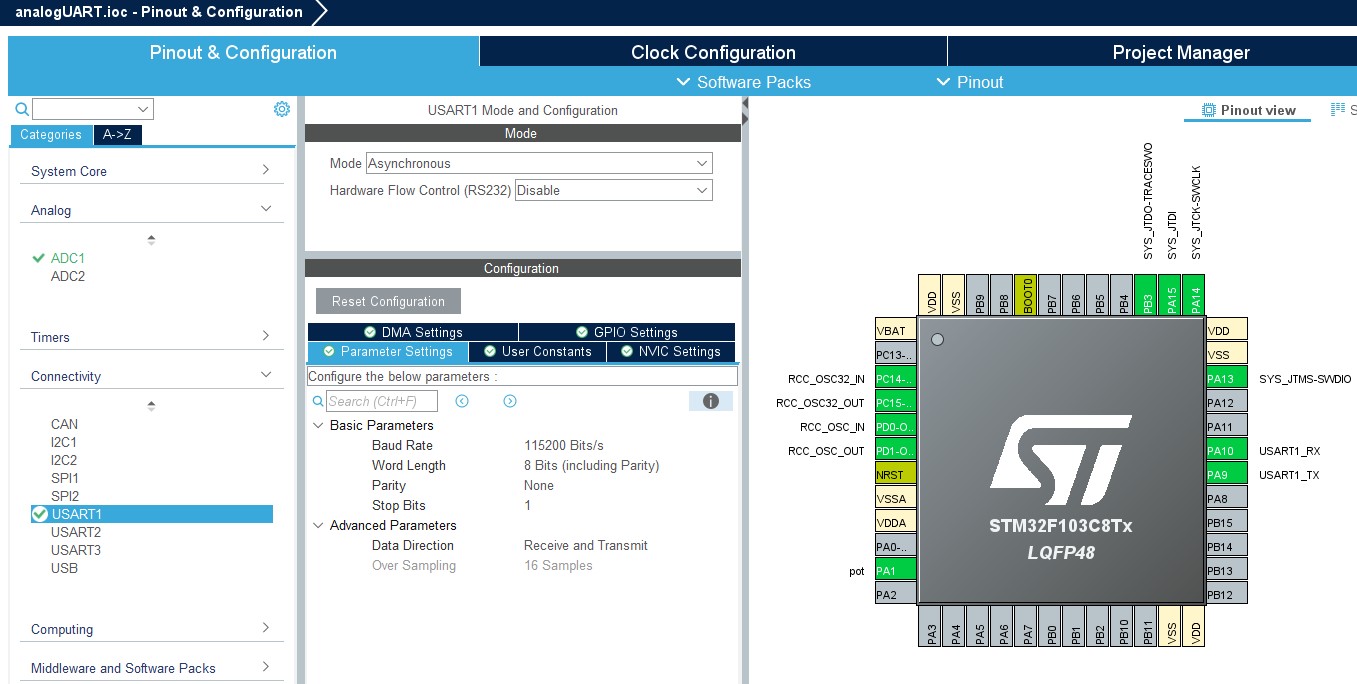Open the Software Packs dropdown menu
Viewport: 1357px width, 684px height.
[x=743, y=82]
